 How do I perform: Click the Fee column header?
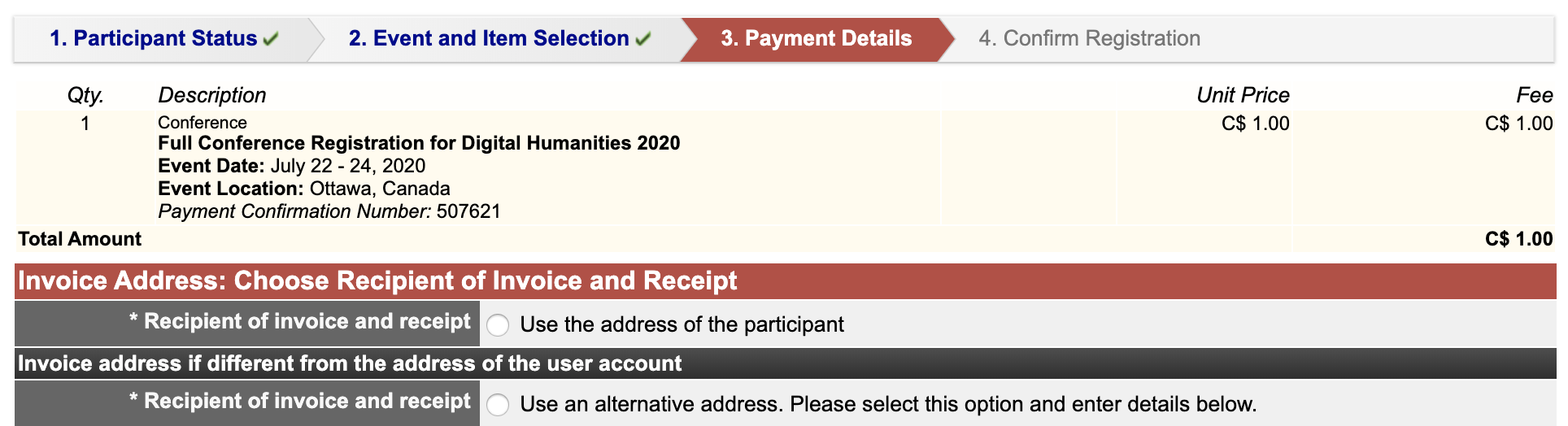pyautogui.click(x=1535, y=95)
